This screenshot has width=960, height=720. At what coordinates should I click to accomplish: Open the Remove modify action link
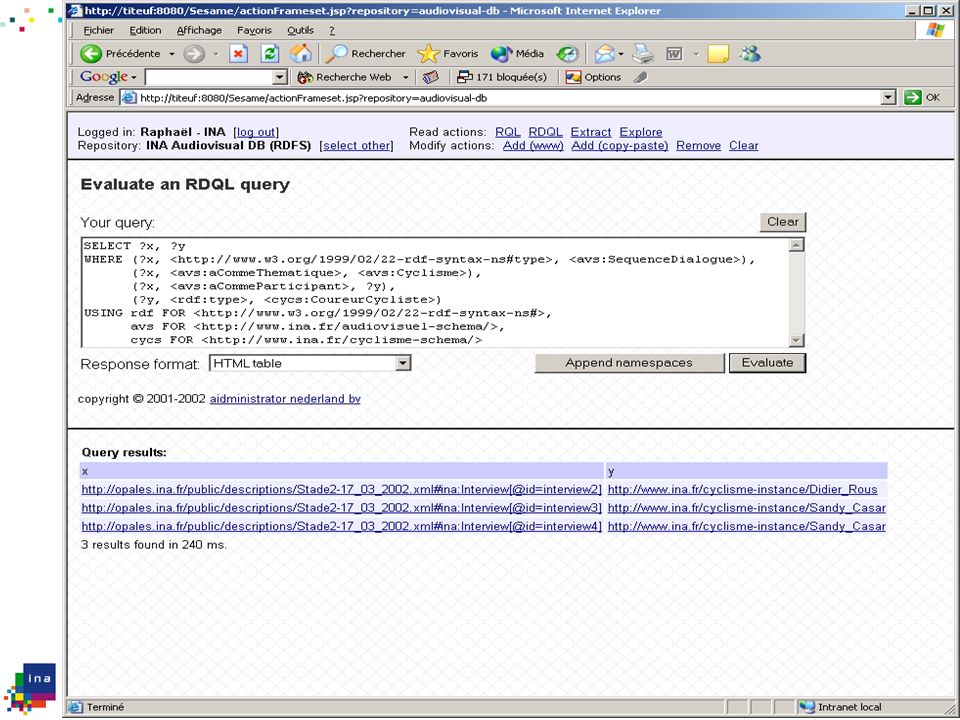pyautogui.click(x=699, y=146)
